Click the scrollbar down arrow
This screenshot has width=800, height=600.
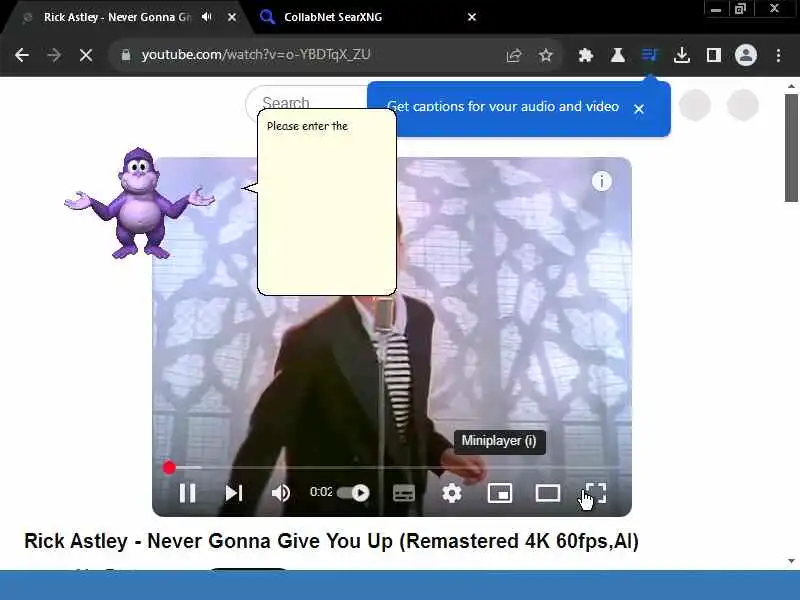coord(791,561)
